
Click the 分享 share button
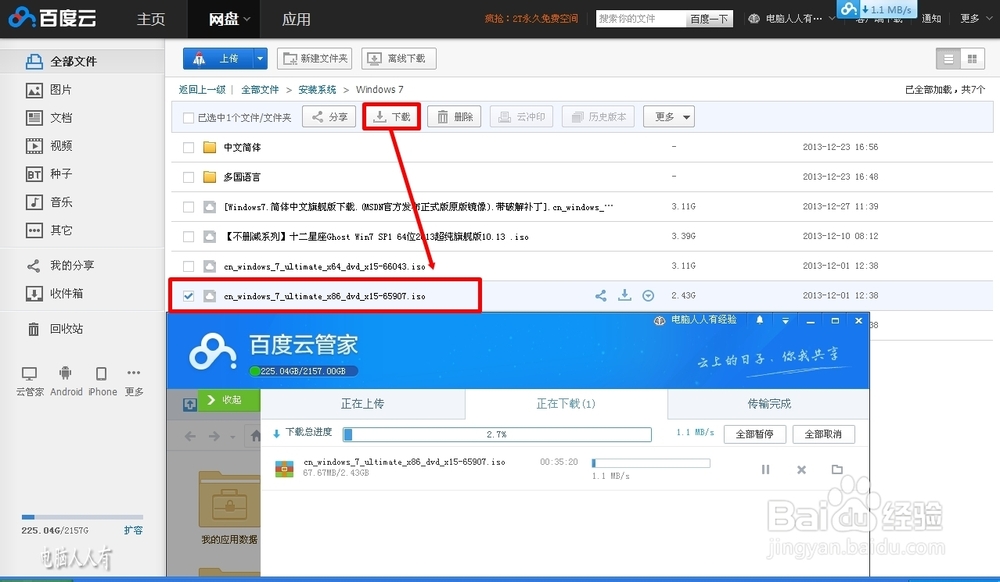328,117
